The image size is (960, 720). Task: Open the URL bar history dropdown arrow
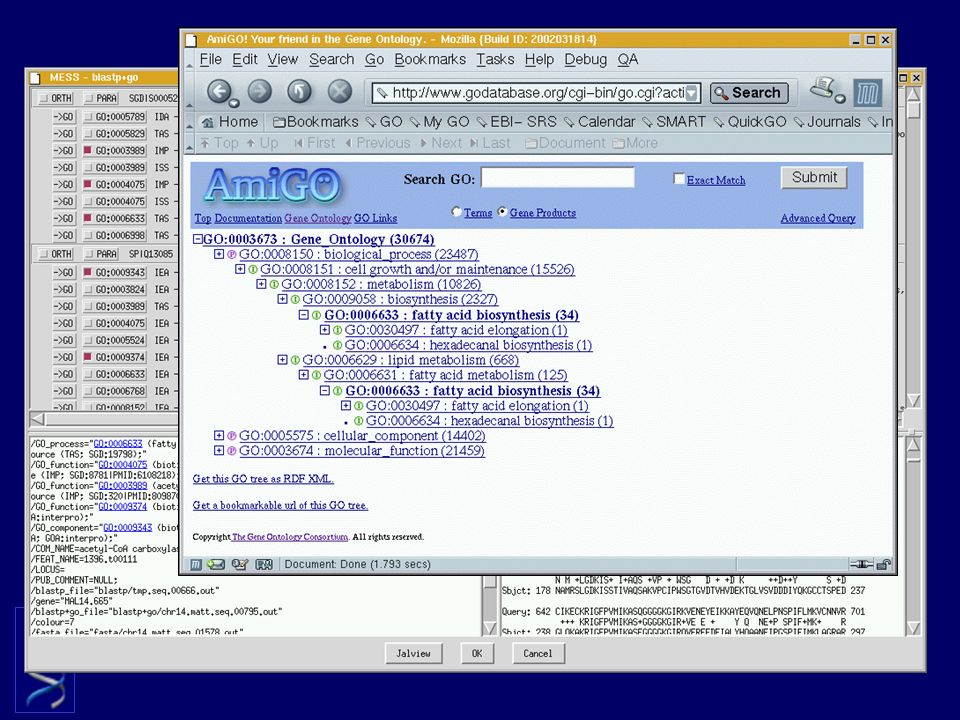692,93
